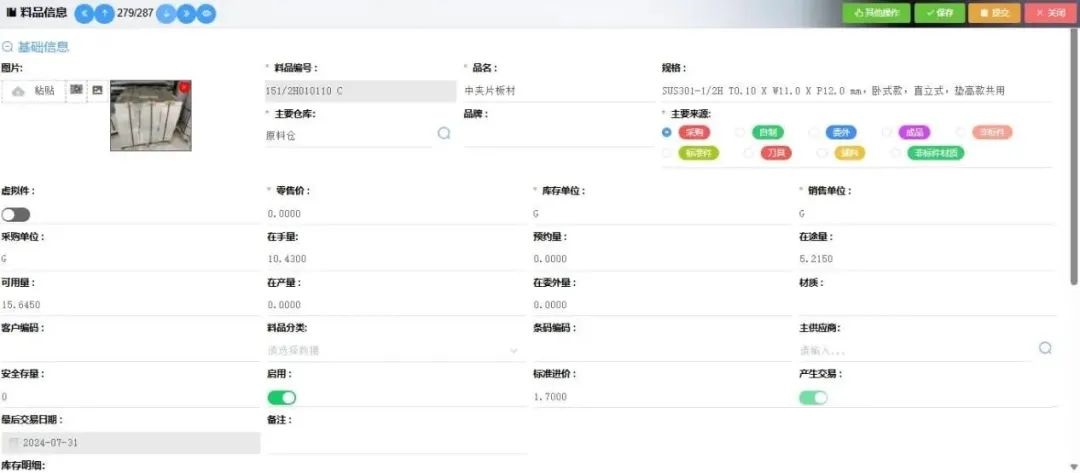Select the 自制 source radio button
Viewport: 1080px width, 473px height.
click(x=740, y=132)
